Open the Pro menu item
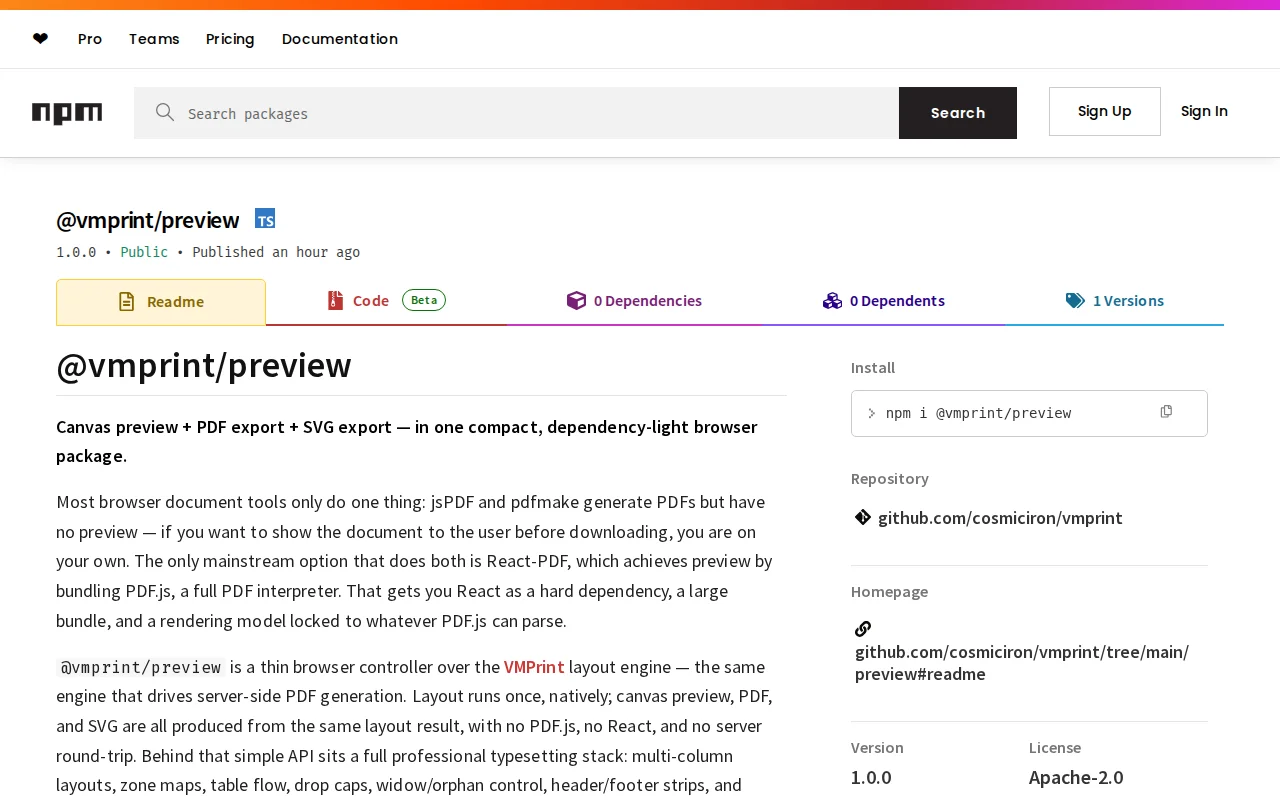 coord(90,39)
